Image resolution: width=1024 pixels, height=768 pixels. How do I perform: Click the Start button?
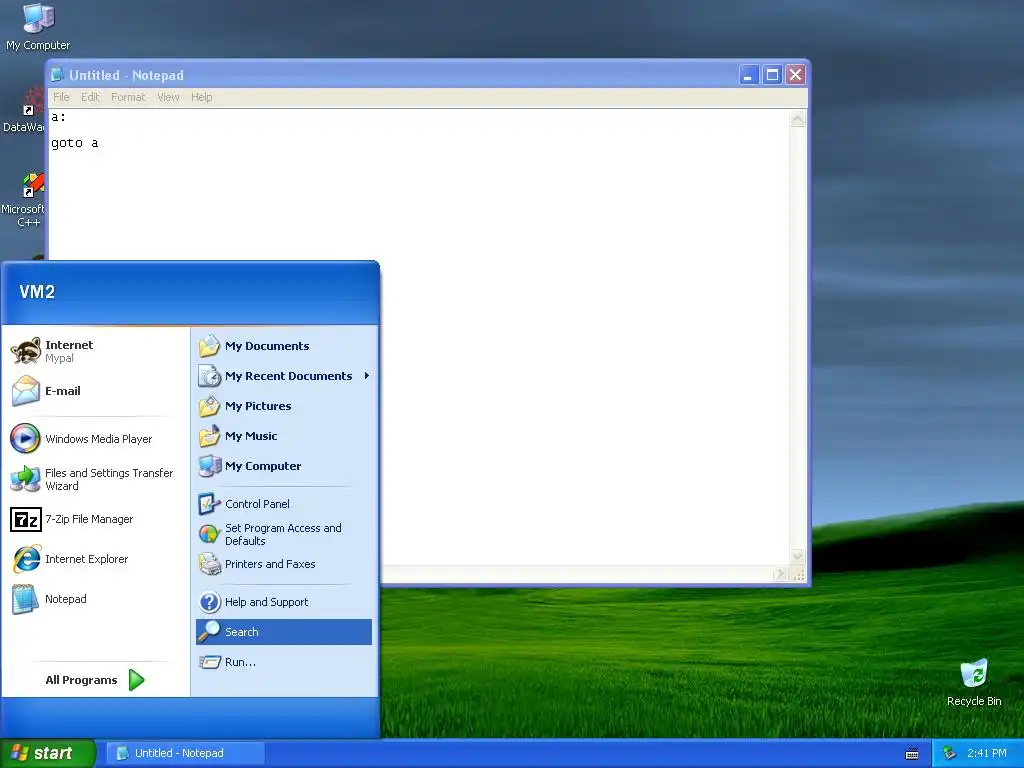pos(48,753)
